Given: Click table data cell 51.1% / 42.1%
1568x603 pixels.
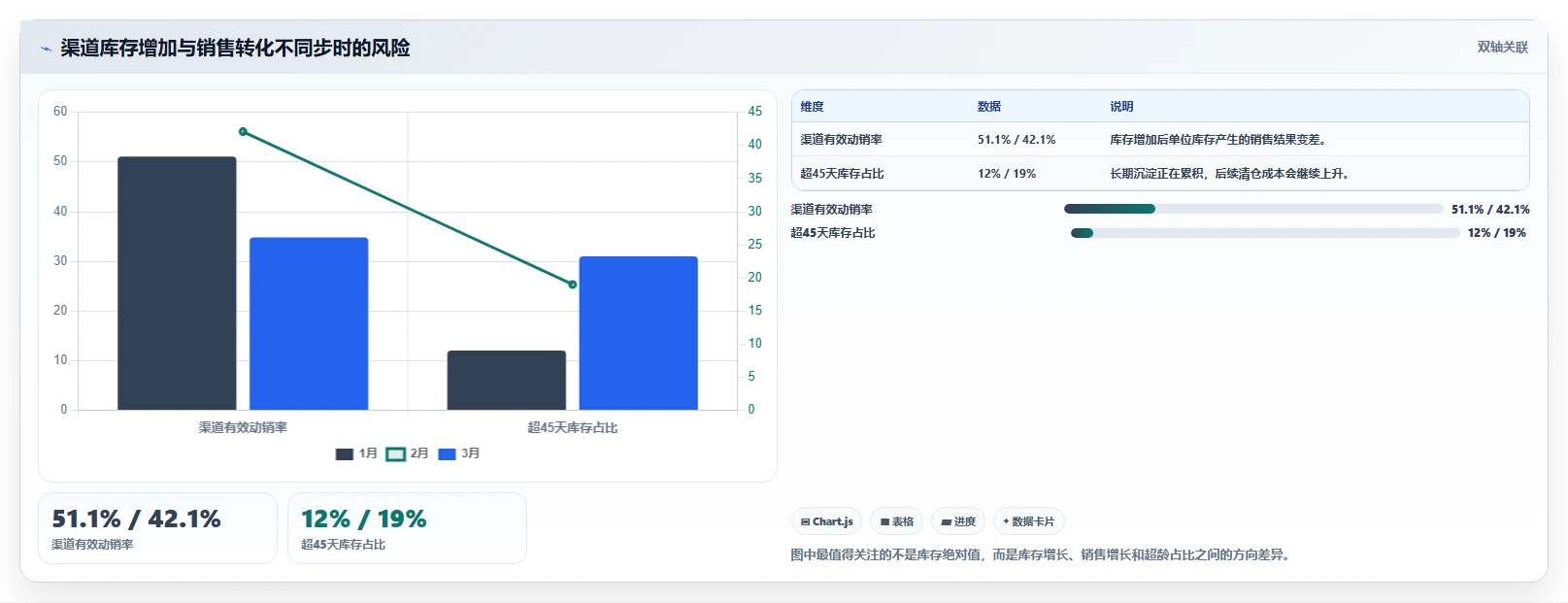Looking at the screenshot, I should coord(1017,140).
